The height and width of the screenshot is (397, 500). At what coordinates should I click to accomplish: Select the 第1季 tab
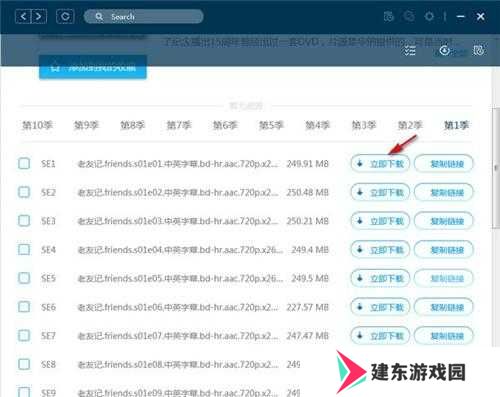[457, 125]
